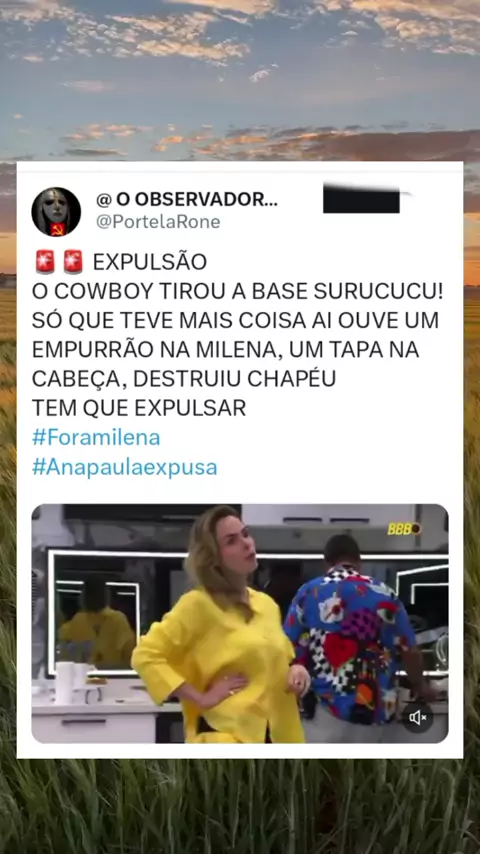Click the second red siren emoji

73,261
